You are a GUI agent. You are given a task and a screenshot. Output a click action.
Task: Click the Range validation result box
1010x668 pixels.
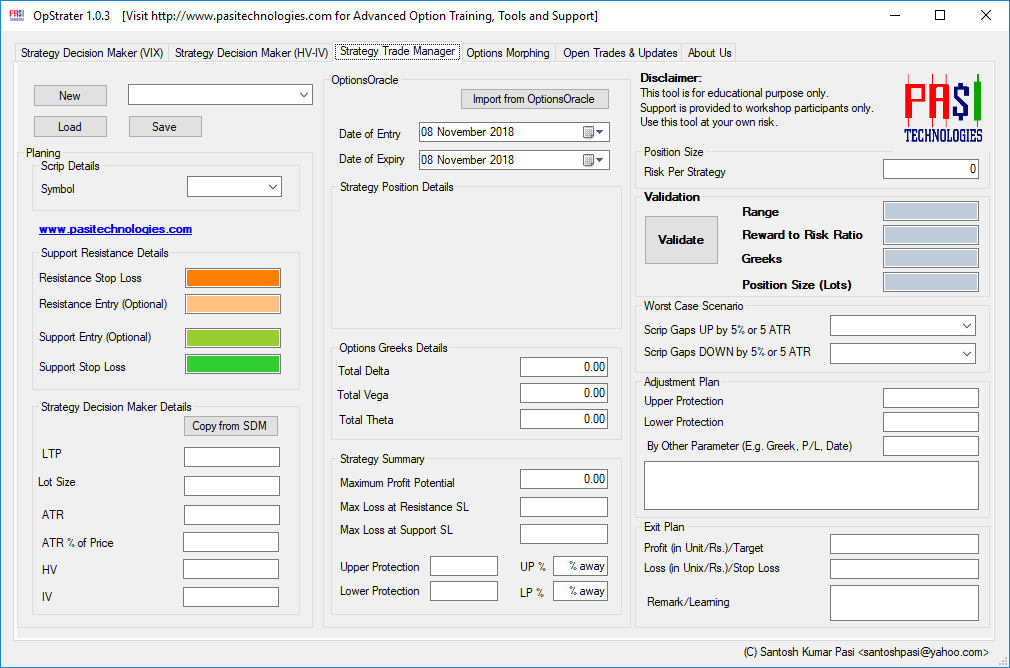[x=931, y=211]
